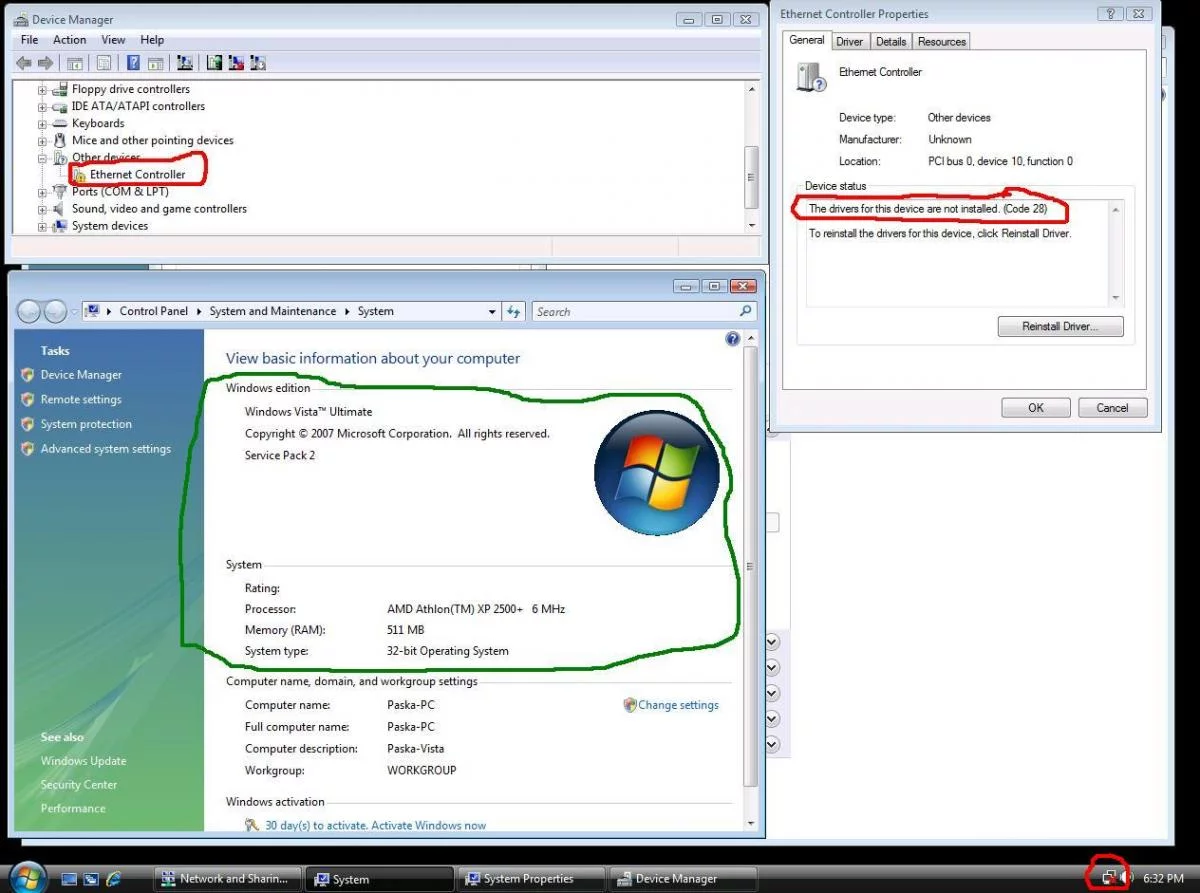Click the back arrow in Device Manager toolbar
Screen dimensions: 1200x893
pos(24,63)
